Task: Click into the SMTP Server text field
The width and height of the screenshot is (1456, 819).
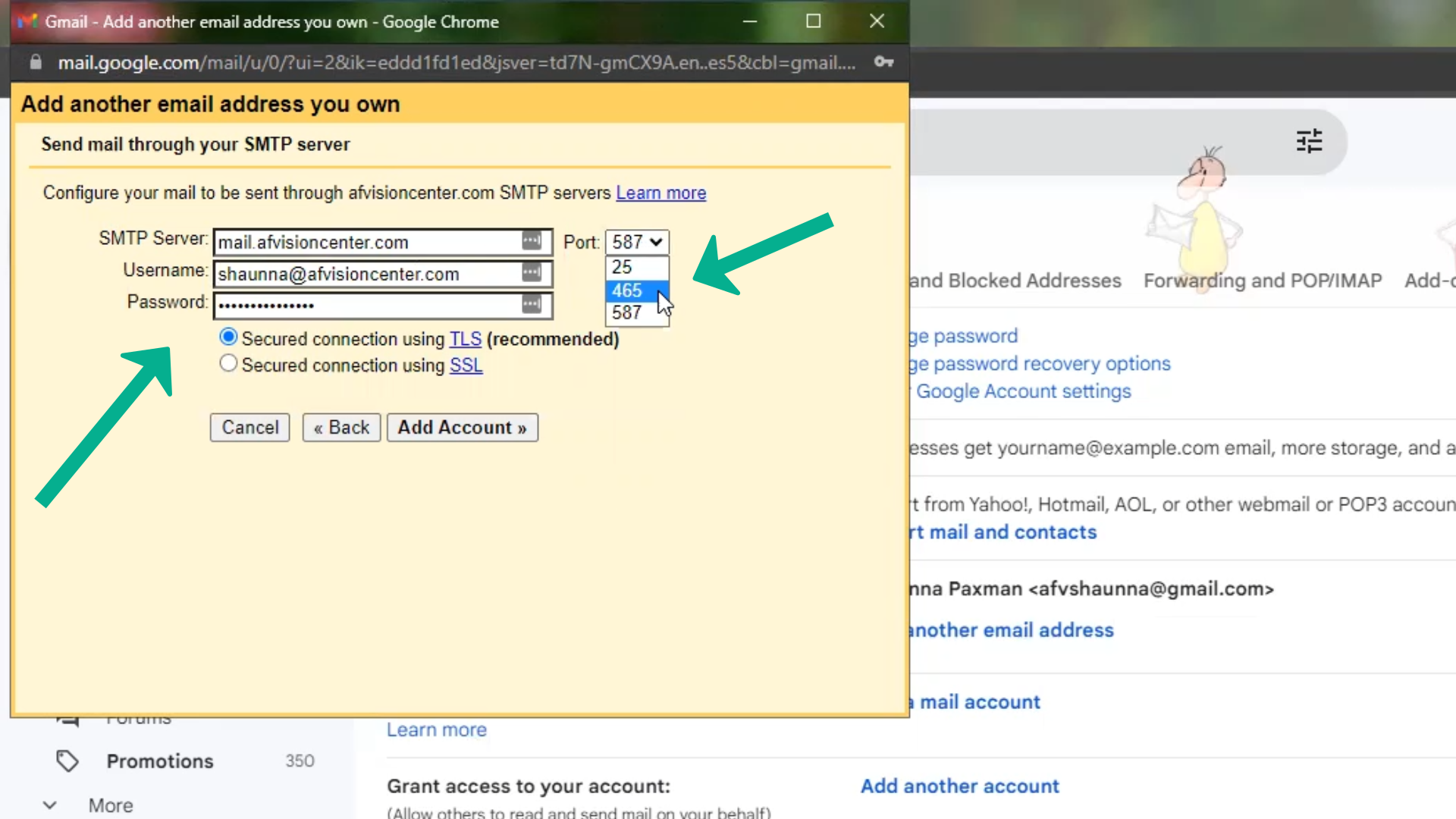Action: [x=367, y=243]
